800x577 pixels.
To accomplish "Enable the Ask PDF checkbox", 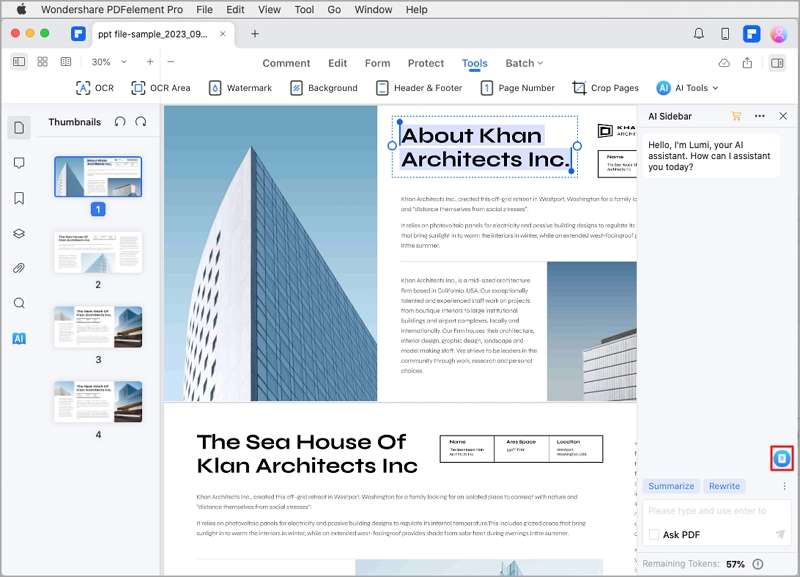I will click(654, 535).
